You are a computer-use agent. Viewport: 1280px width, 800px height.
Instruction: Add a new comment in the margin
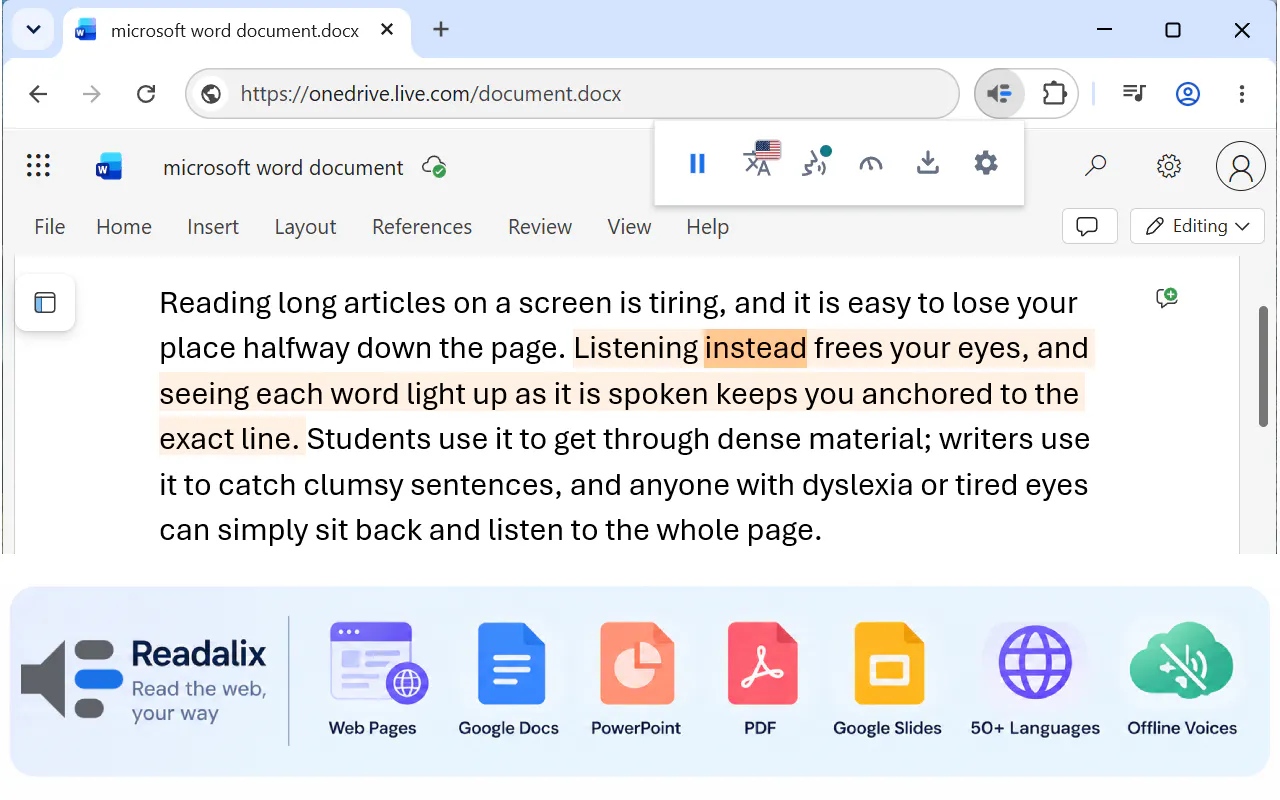pyautogui.click(x=1167, y=297)
